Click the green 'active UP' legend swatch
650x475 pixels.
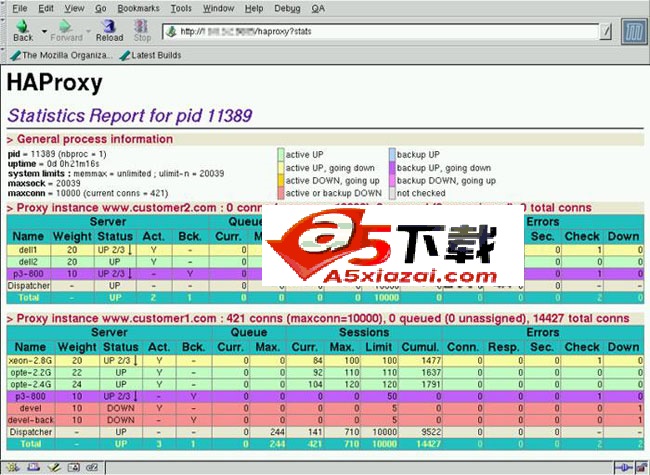point(281,155)
